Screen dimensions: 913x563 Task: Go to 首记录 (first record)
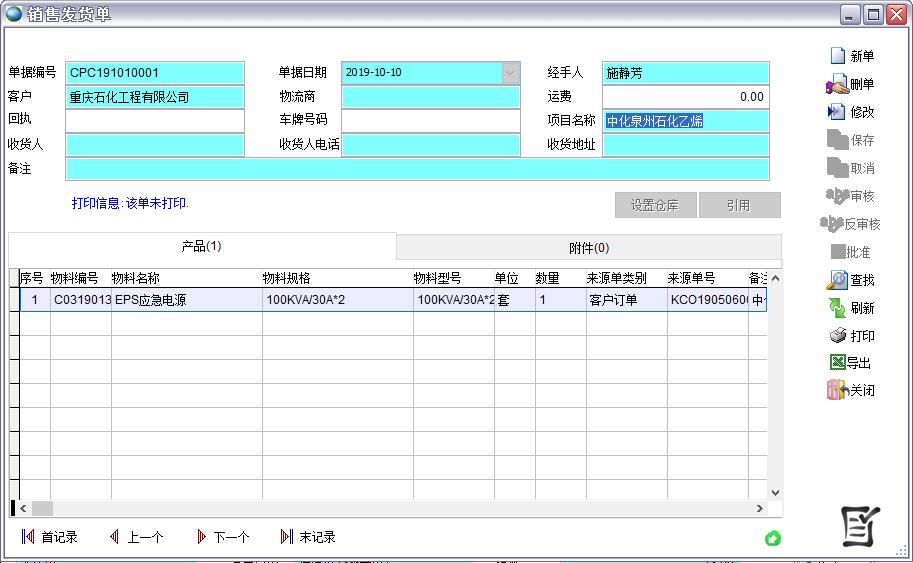point(28,537)
